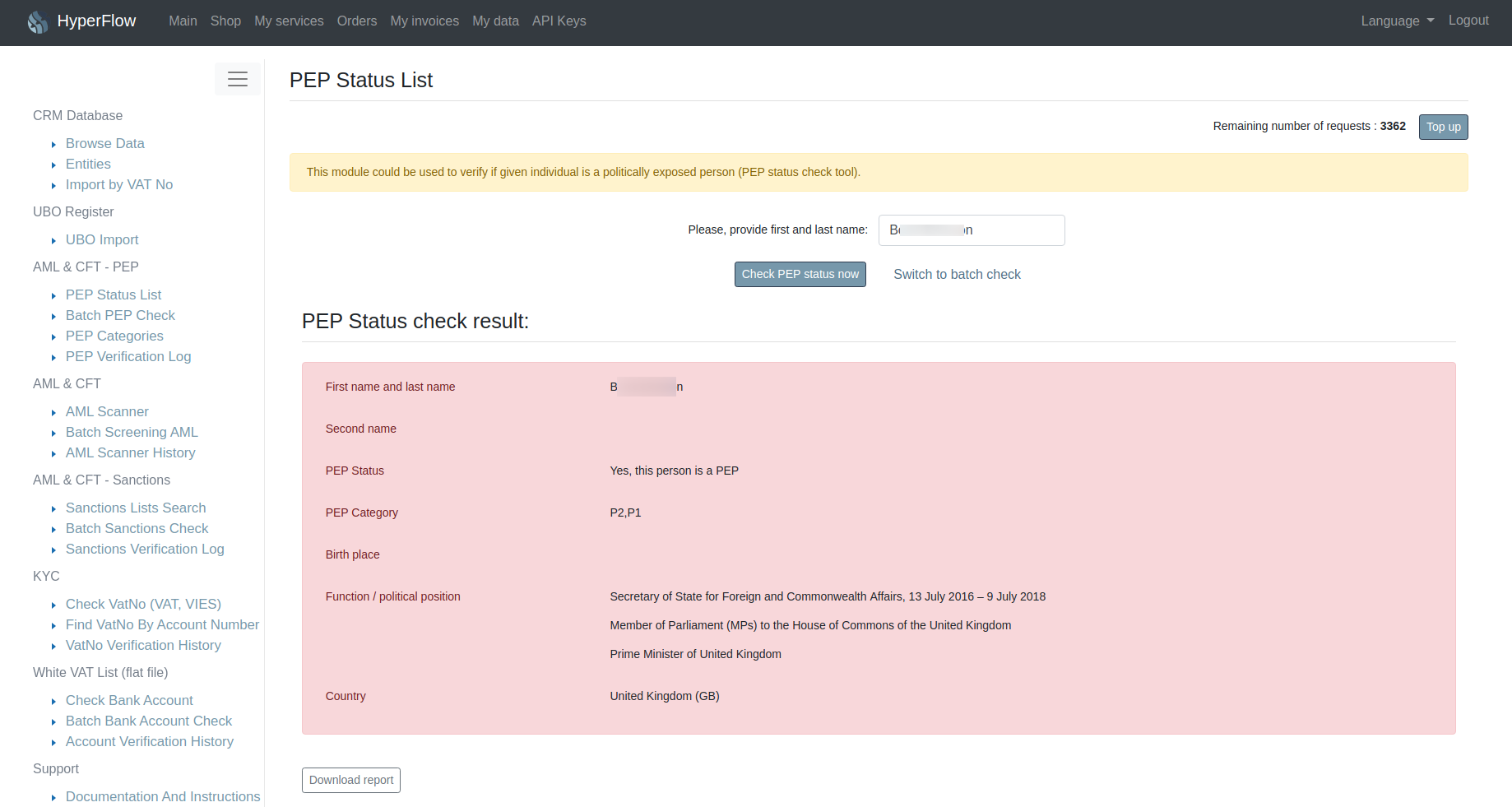Screen dimensions: 1512x807
Task: Log out of HyperFlow
Action: click(x=1468, y=21)
